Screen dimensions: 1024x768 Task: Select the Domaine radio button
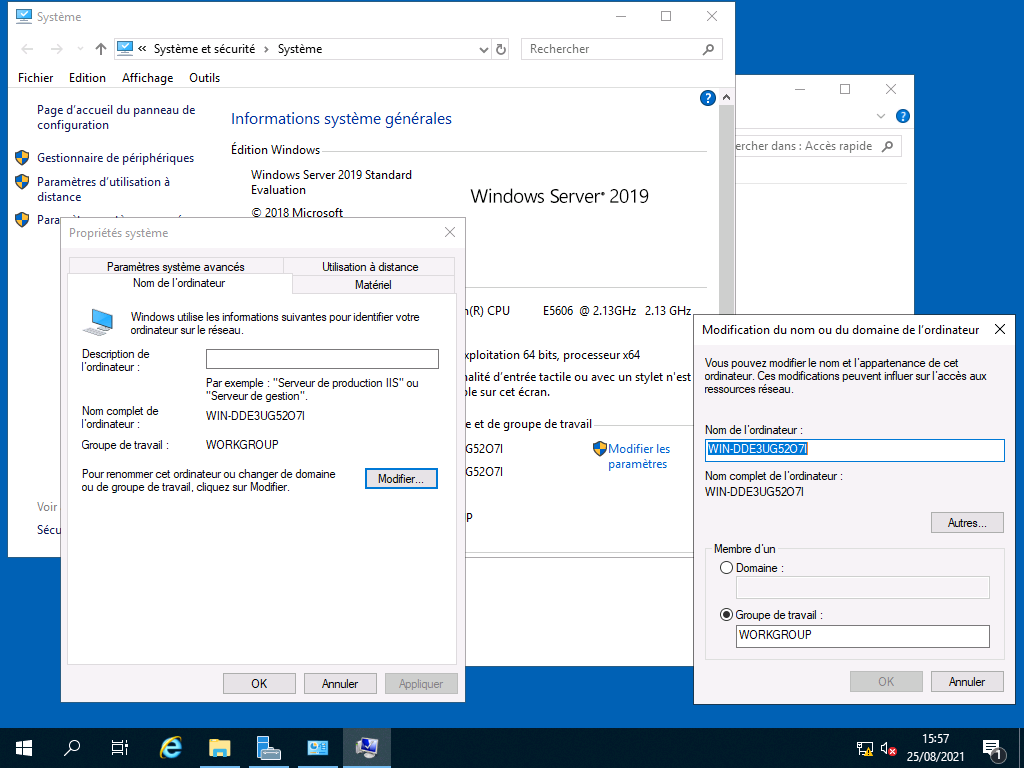(x=726, y=568)
